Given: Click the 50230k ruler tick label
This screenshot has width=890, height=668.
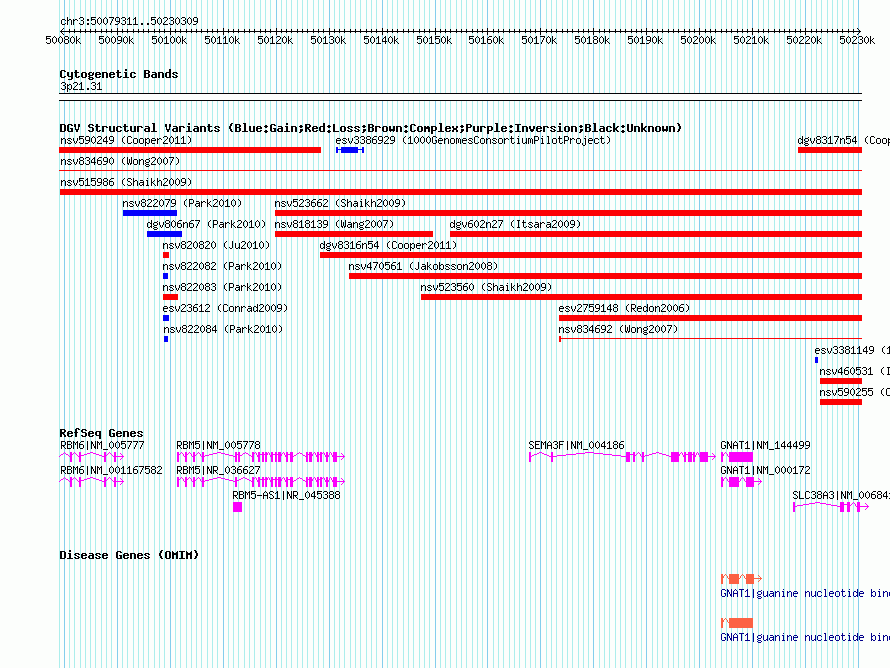Looking at the screenshot, I should (x=857, y=40).
